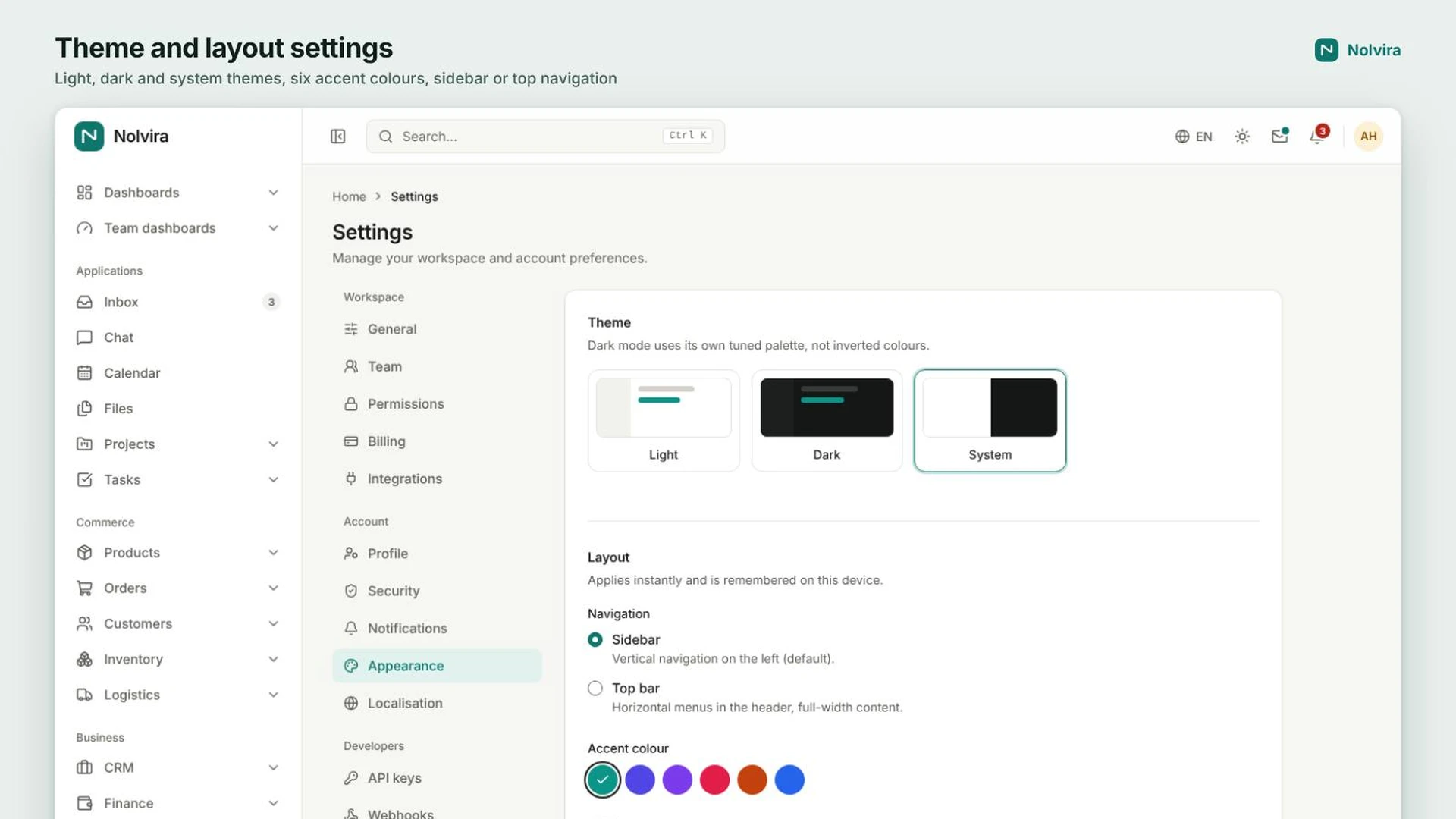Open the Integrations settings section

point(437,479)
